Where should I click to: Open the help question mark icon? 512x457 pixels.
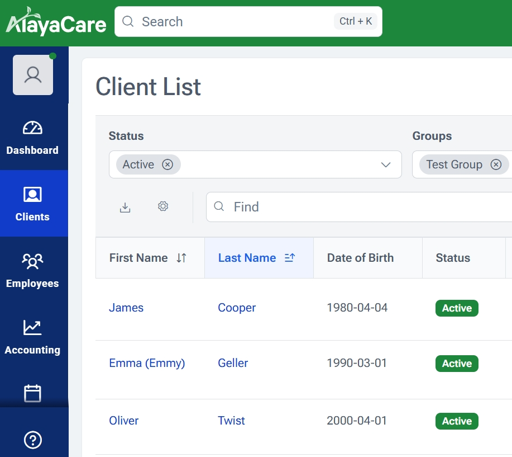pyautogui.click(x=33, y=440)
